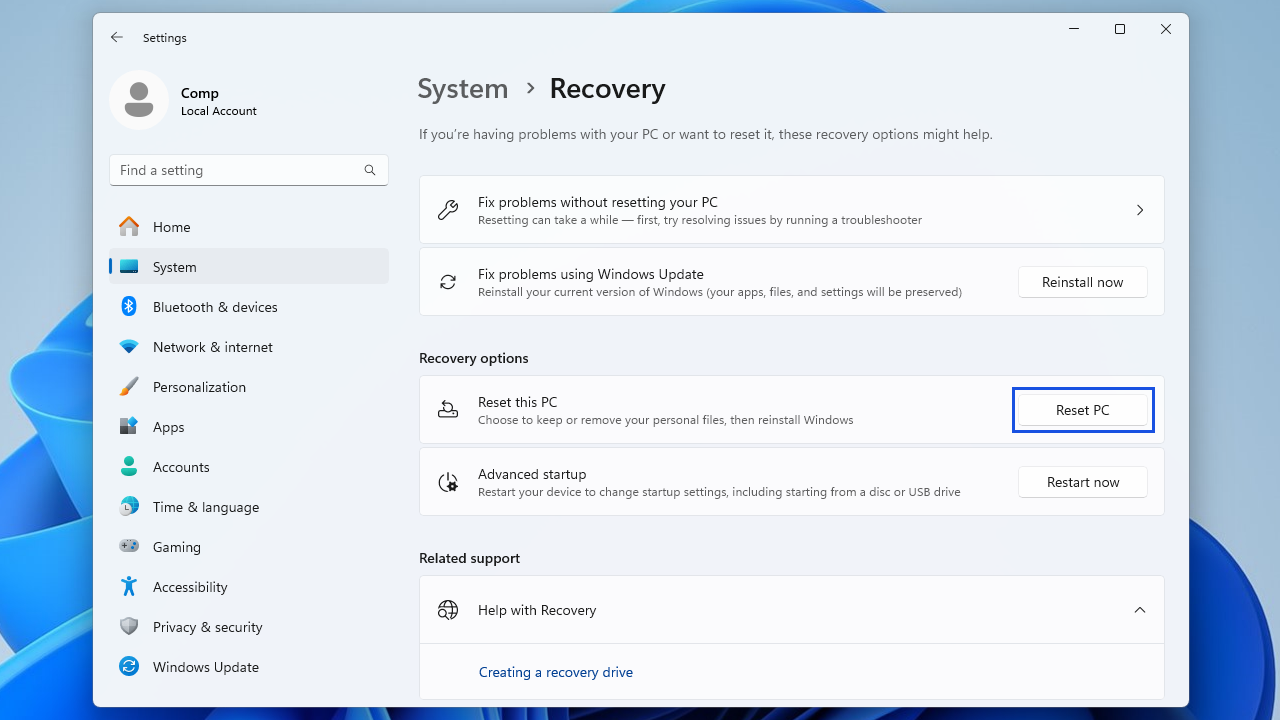Screen dimensions: 1280x720
Task: Click the Recovery options heading
Action: click(474, 358)
